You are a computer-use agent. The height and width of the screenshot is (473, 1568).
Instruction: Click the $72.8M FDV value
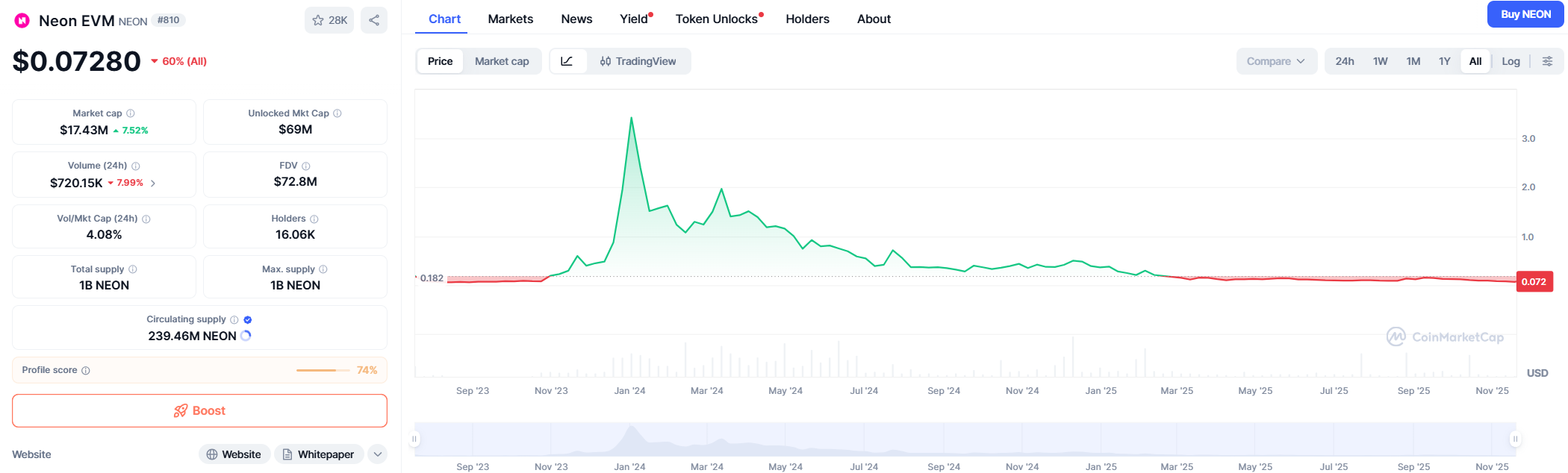295,181
